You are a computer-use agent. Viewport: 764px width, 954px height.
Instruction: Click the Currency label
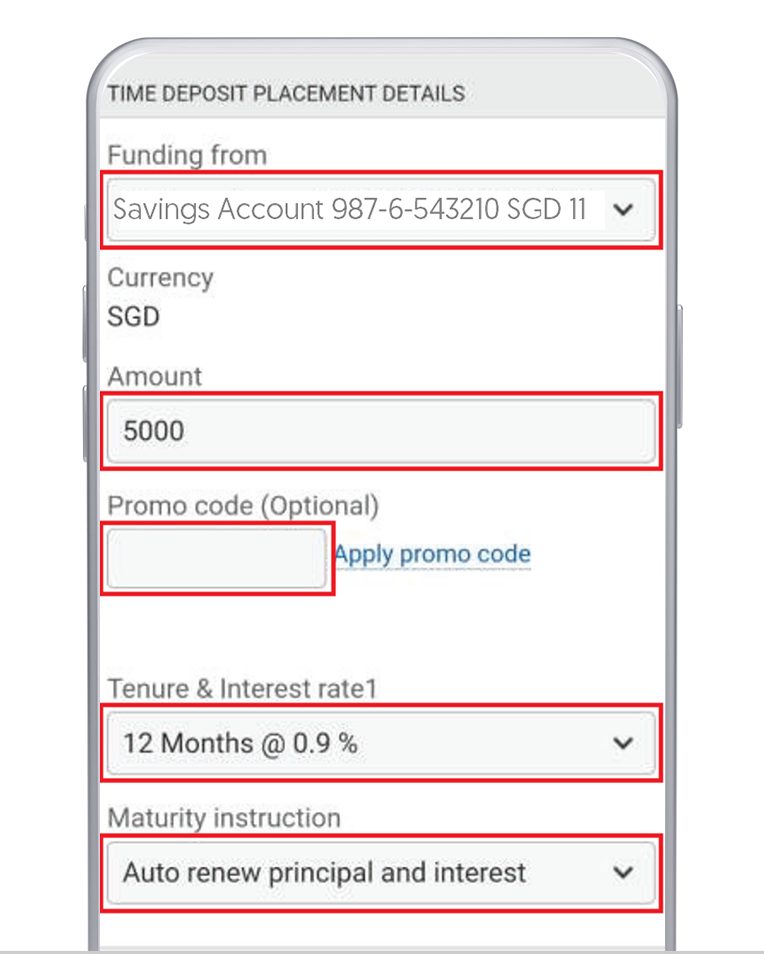161,278
